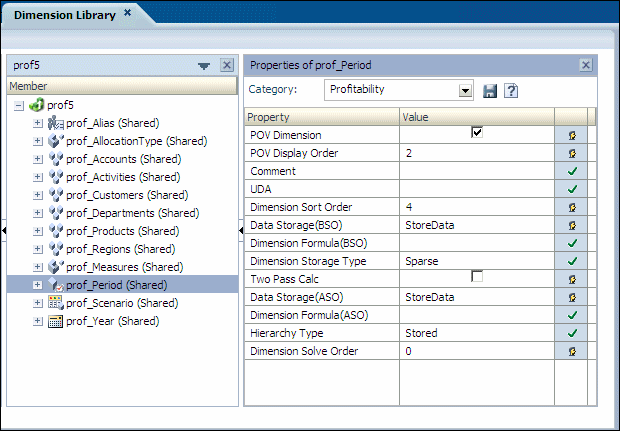Image resolution: width=620 pixels, height=431 pixels.
Task: Click the prof_Scenario dimension icon
Action: (55, 303)
